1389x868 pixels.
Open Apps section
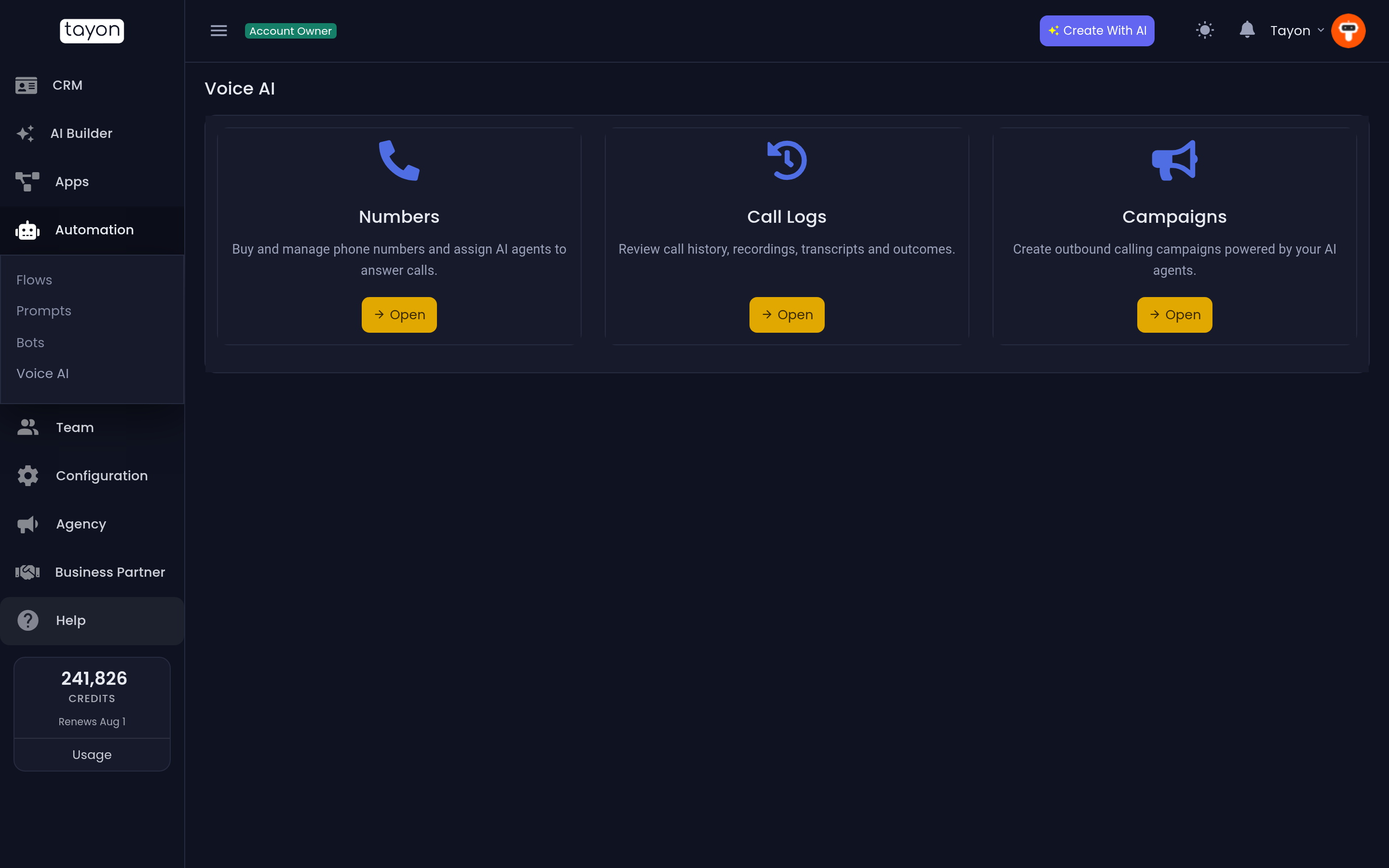pyautogui.click(x=92, y=181)
